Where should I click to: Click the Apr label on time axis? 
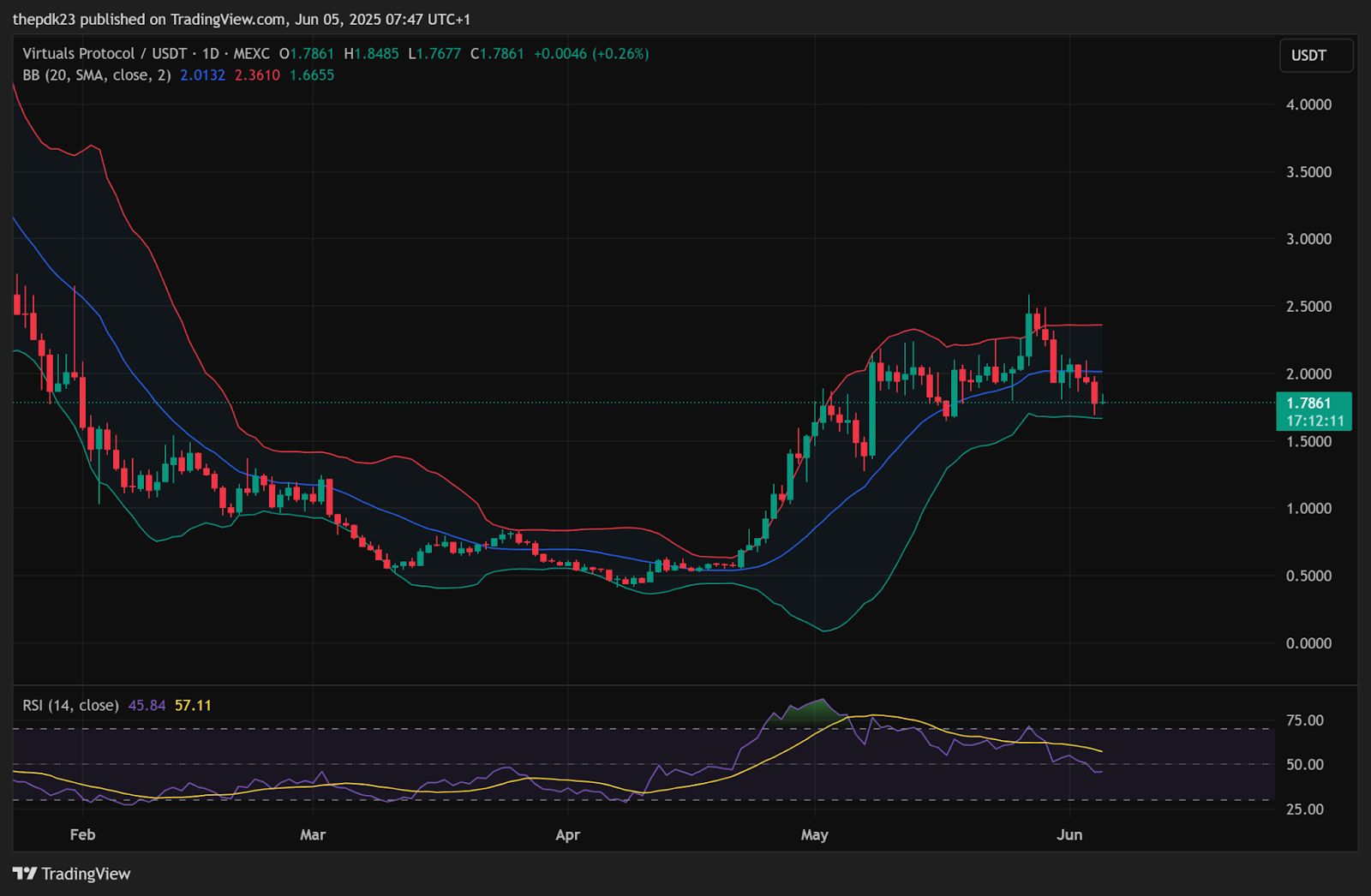[567, 834]
